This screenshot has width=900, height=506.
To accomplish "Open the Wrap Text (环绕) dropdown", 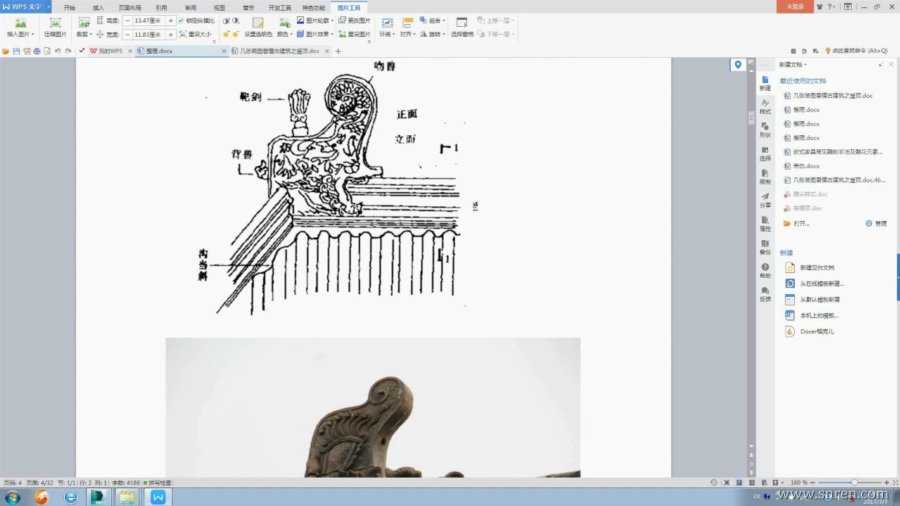I will pyautogui.click(x=386, y=27).
